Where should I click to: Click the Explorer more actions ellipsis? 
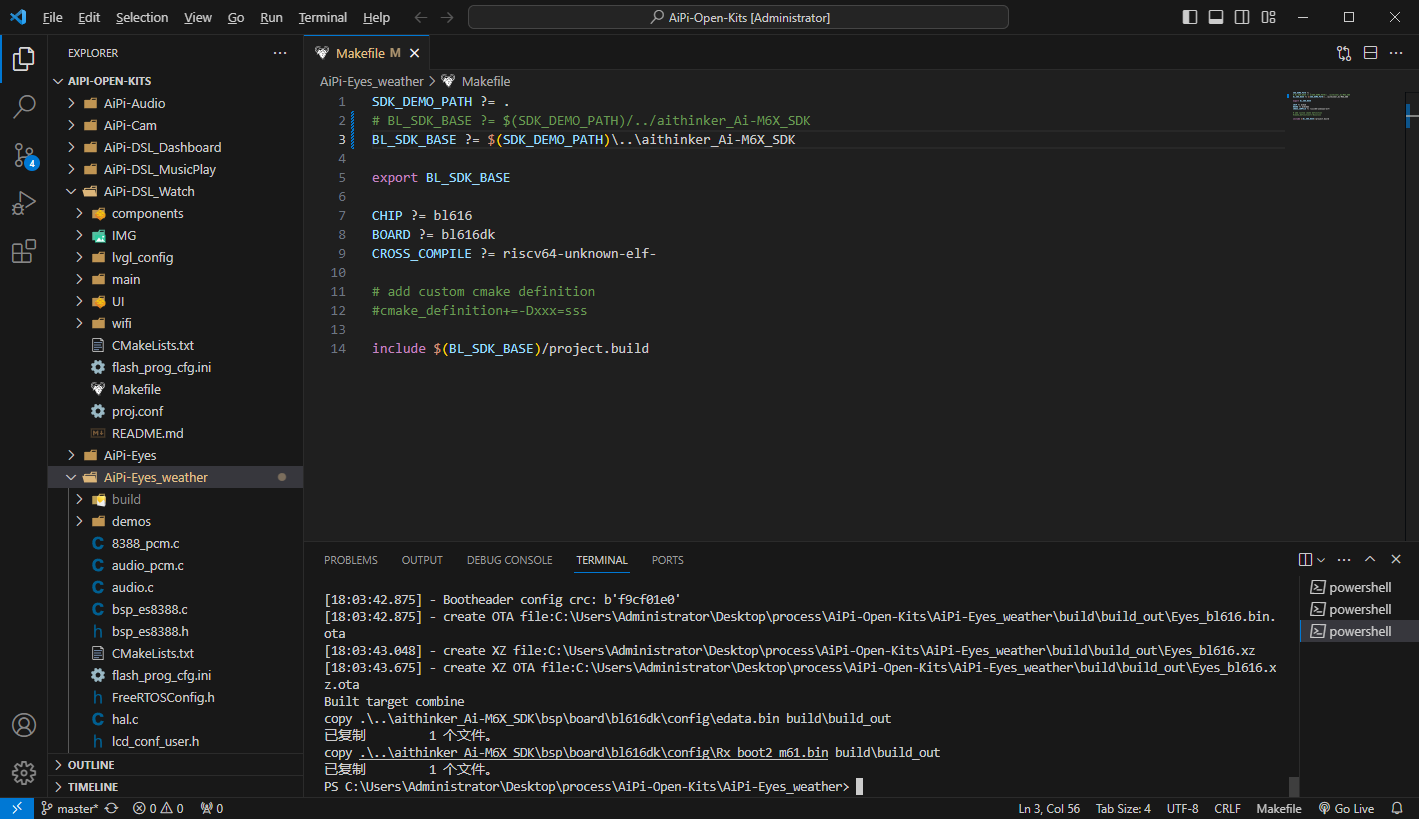[280, 53]
